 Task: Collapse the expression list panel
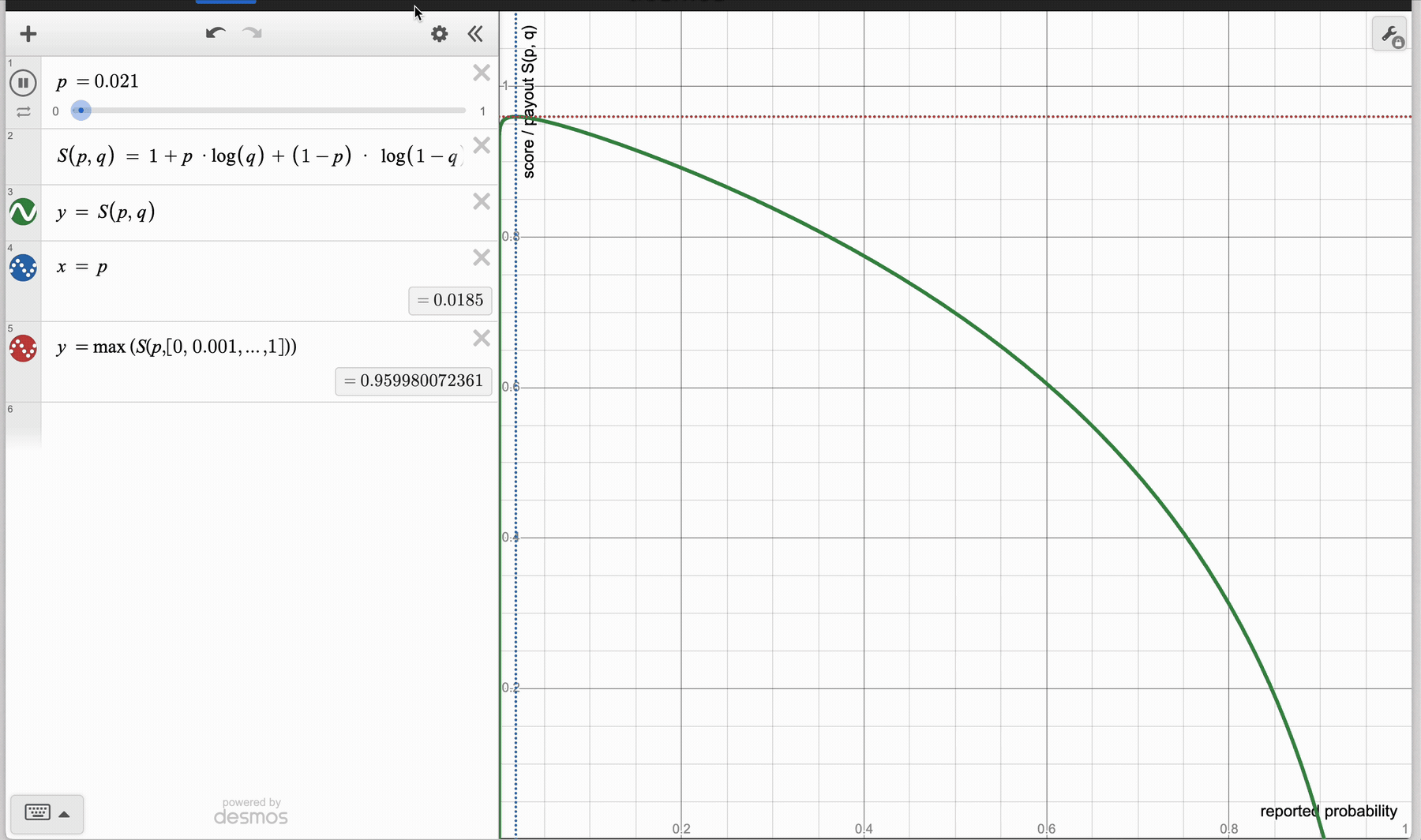pyautogui.click(x=475, y=34)
